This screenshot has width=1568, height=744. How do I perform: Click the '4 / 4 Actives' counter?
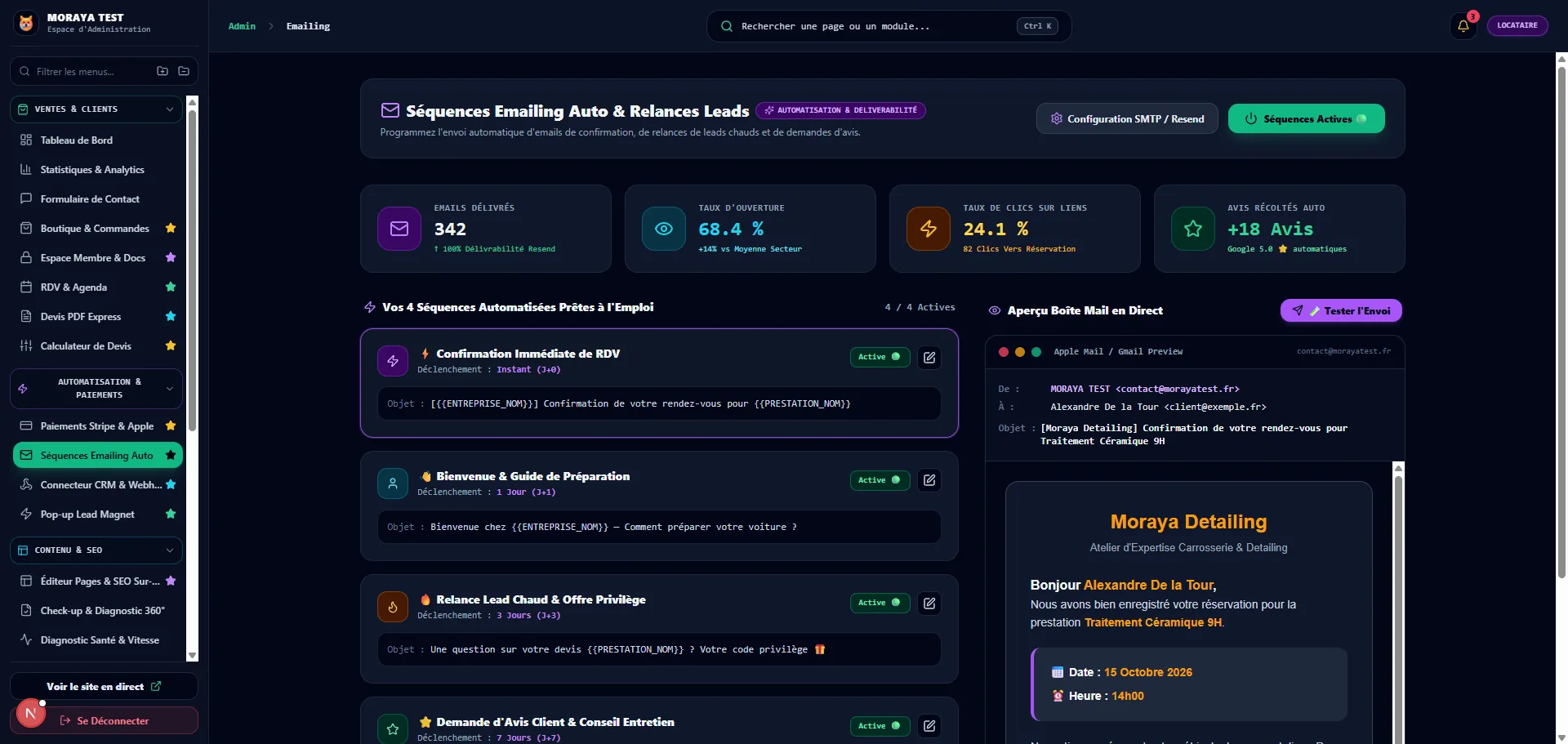pyautogui.click(x=920, y=307)
